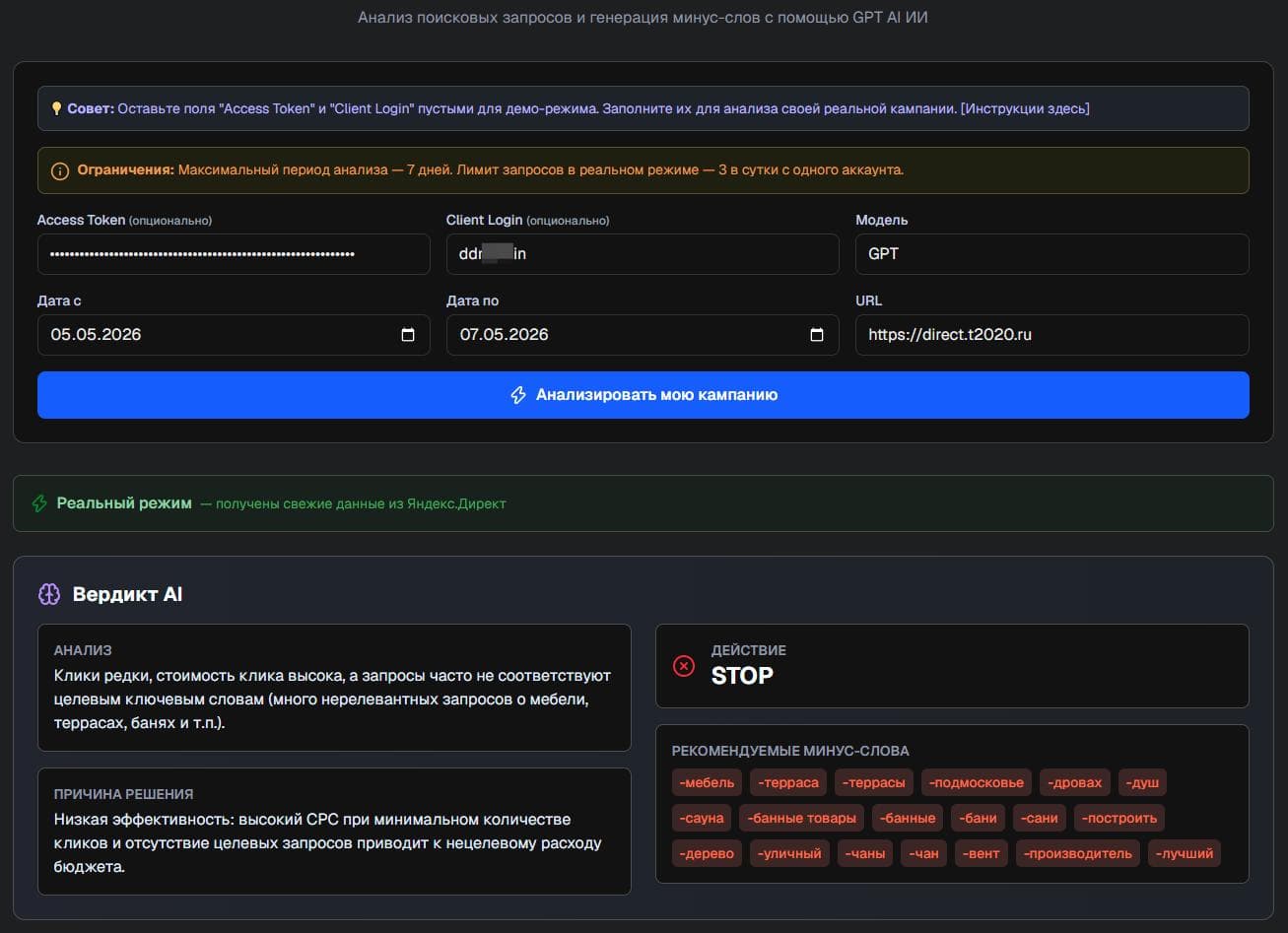This screenshot has height=933, width=1288.
Task: Select the "-производитель" minus-word tag
Action: coord(1078,853)
